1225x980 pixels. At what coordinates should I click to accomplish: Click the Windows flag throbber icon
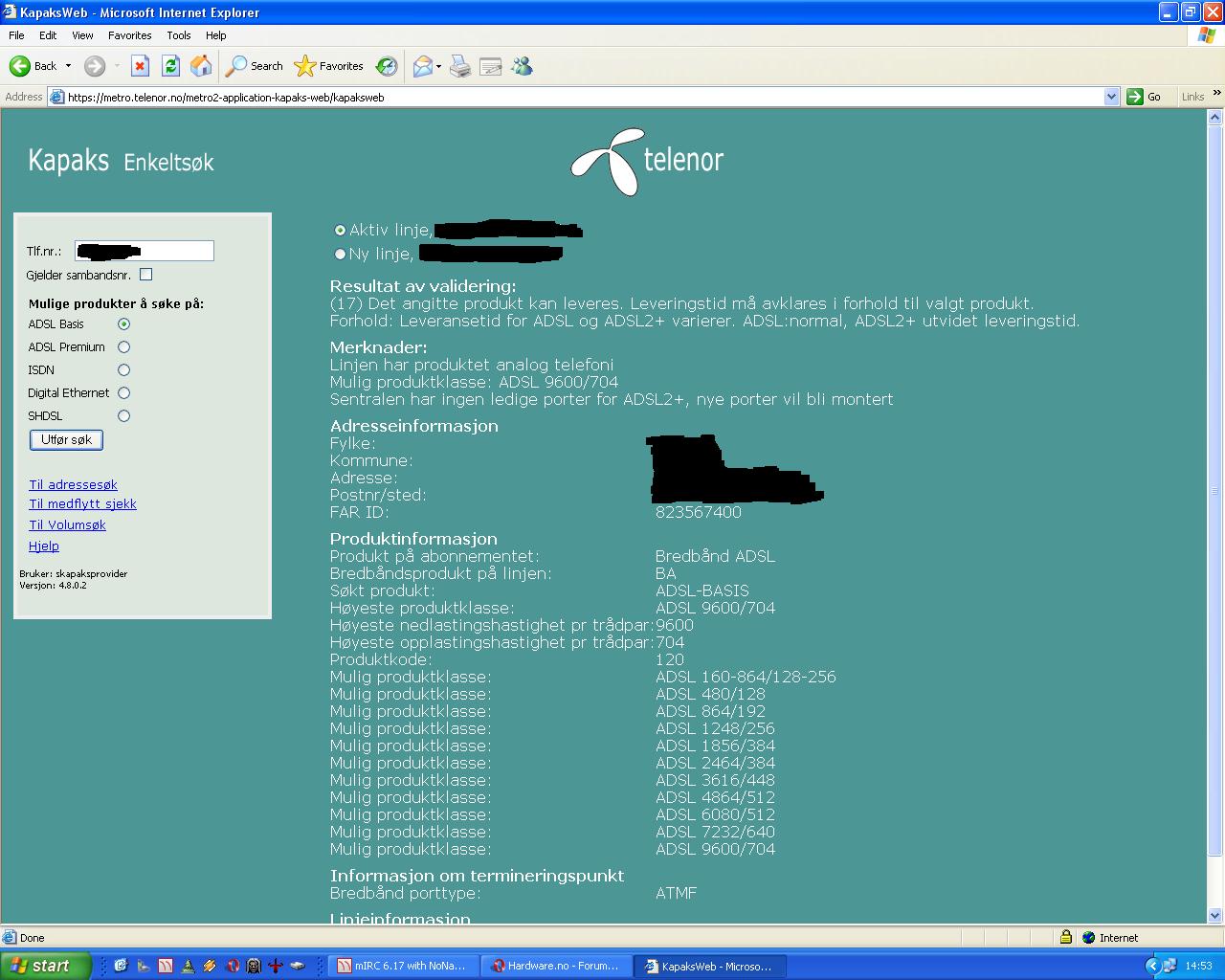[1207, 35]
